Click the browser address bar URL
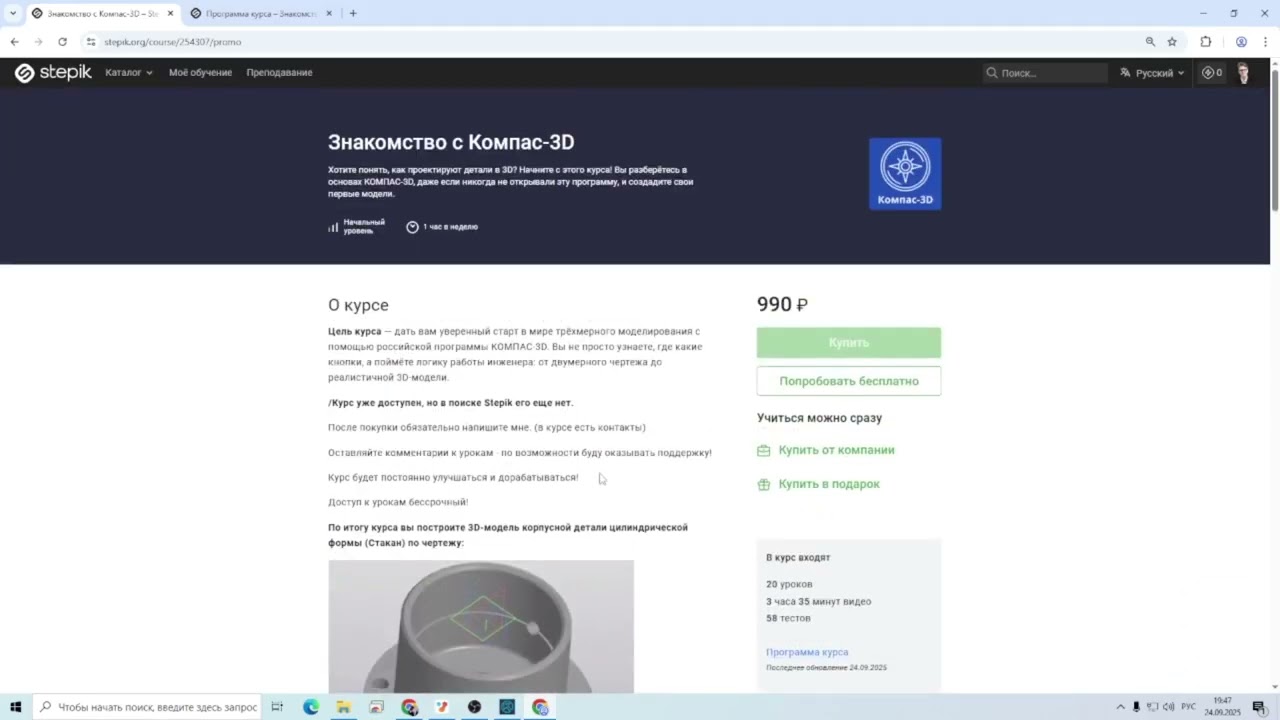 (x=172, y=42)
